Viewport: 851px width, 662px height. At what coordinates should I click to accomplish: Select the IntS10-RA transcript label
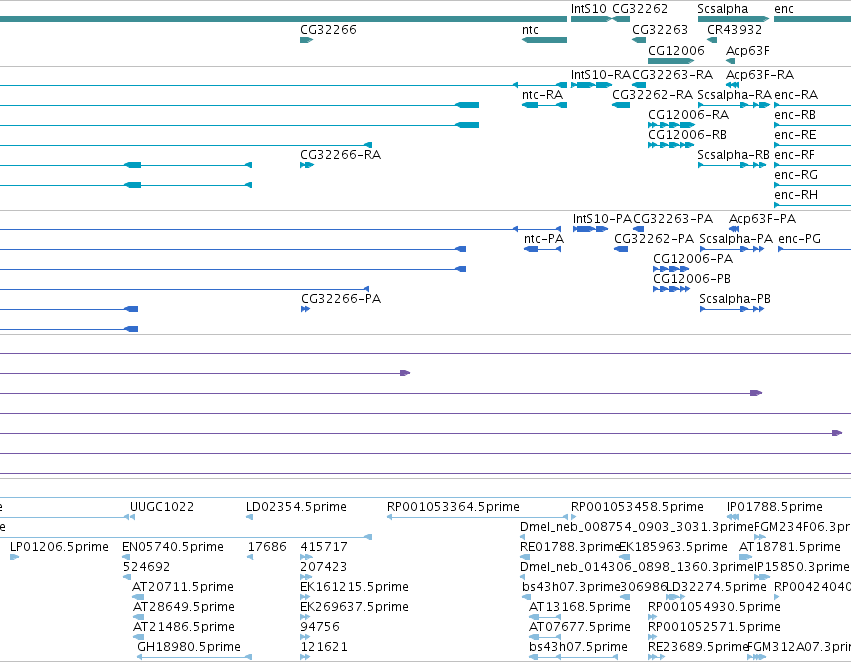[601, 75]
